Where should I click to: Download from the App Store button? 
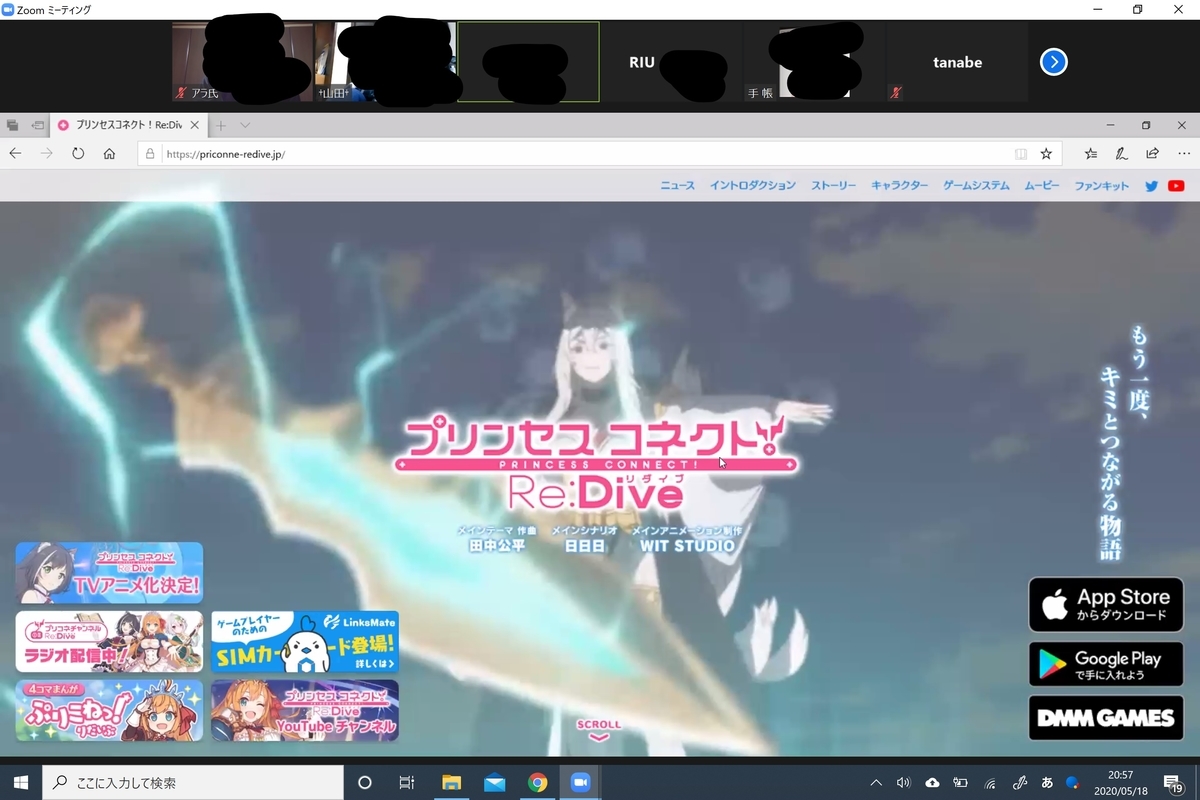(1105, 604)
